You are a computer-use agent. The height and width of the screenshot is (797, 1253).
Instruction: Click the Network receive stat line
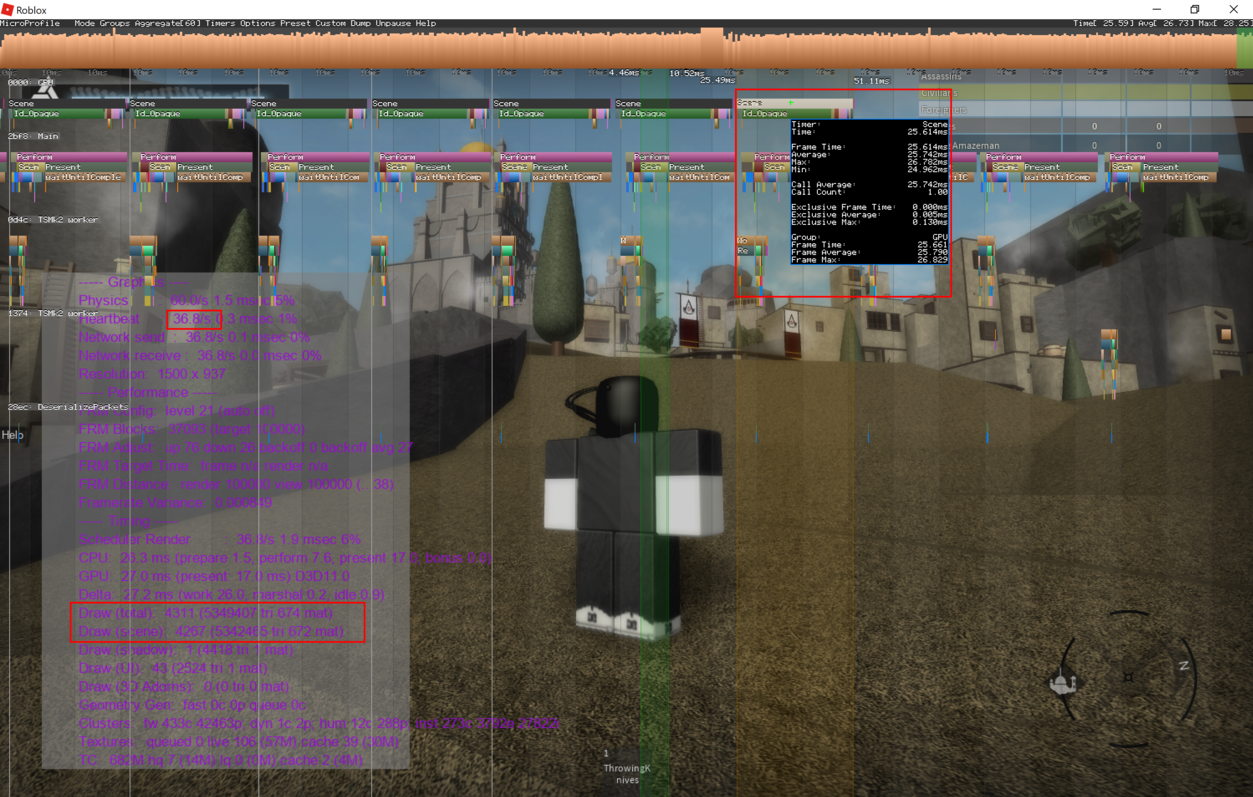pos(200,355)
